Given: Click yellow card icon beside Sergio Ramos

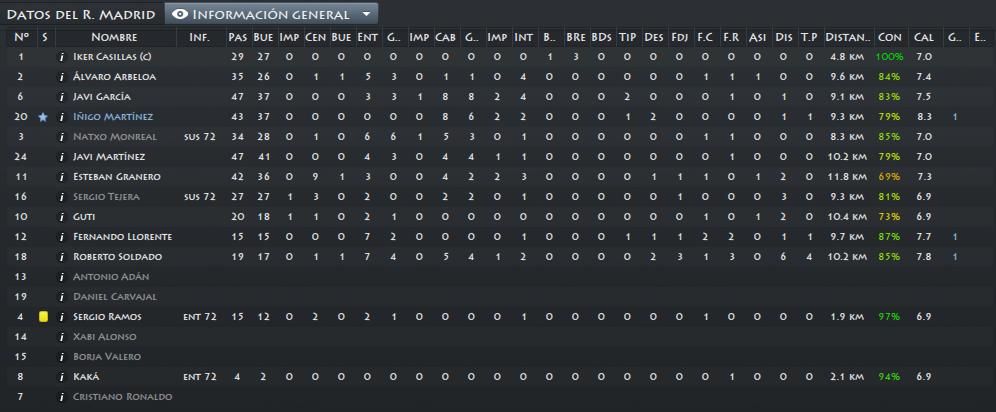Looking at the screenshot, I should click(43, 317).
